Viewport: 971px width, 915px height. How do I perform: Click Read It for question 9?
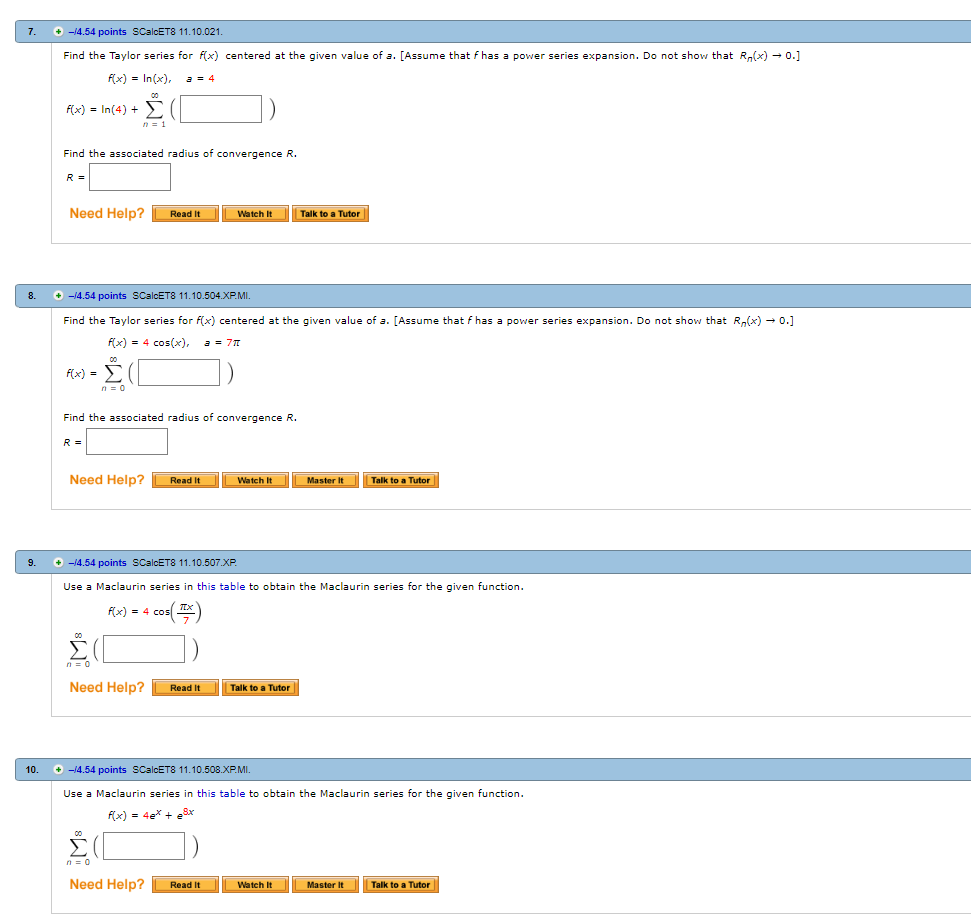tap(184, 687)
